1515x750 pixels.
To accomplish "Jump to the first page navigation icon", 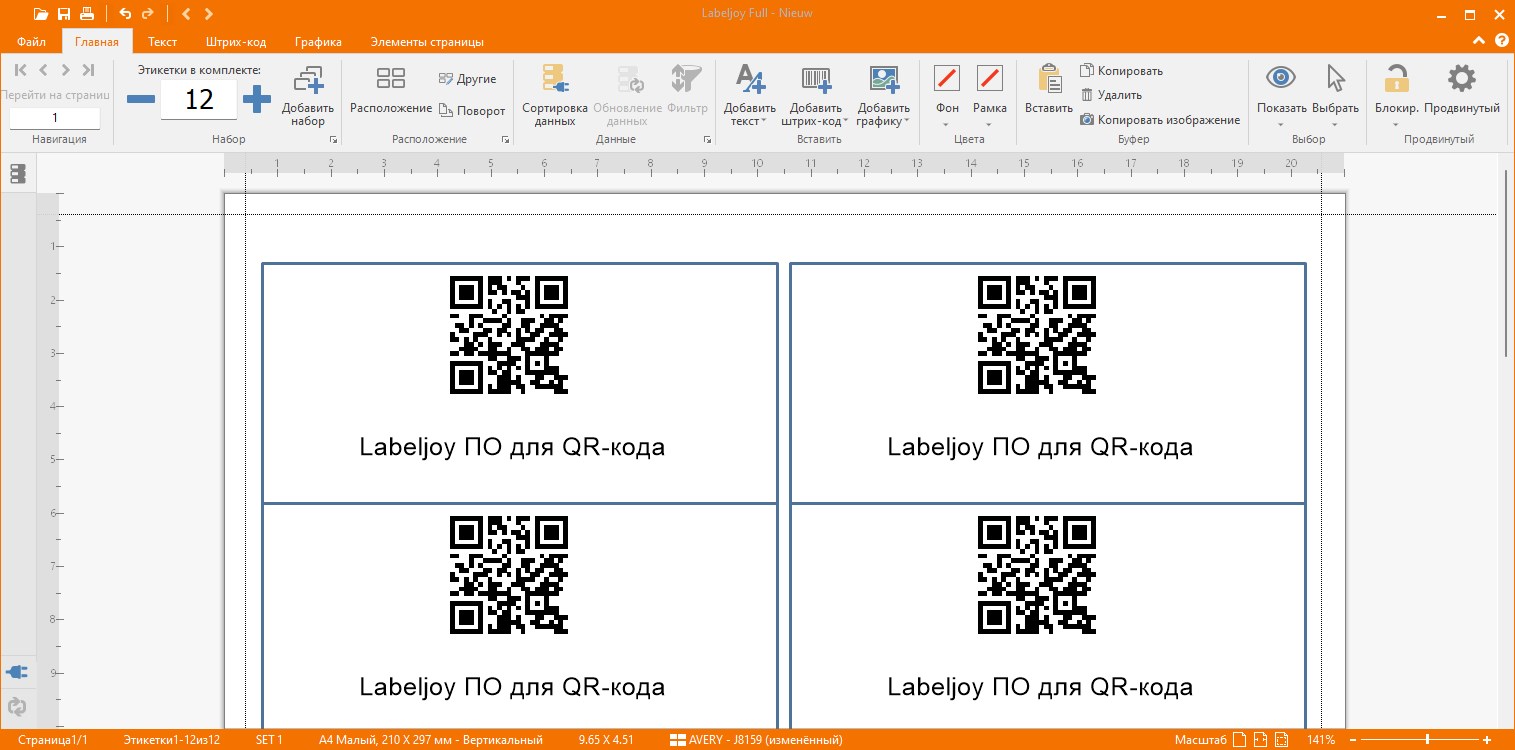I will [x=21, y=70].
